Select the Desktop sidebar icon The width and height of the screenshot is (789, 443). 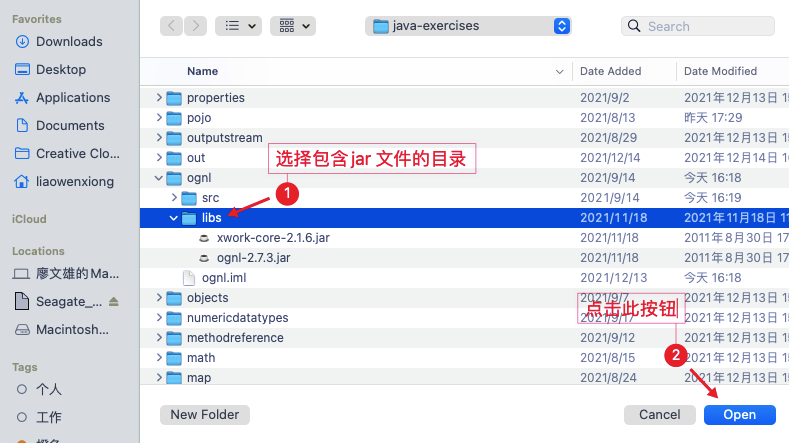tap(22, 69)
